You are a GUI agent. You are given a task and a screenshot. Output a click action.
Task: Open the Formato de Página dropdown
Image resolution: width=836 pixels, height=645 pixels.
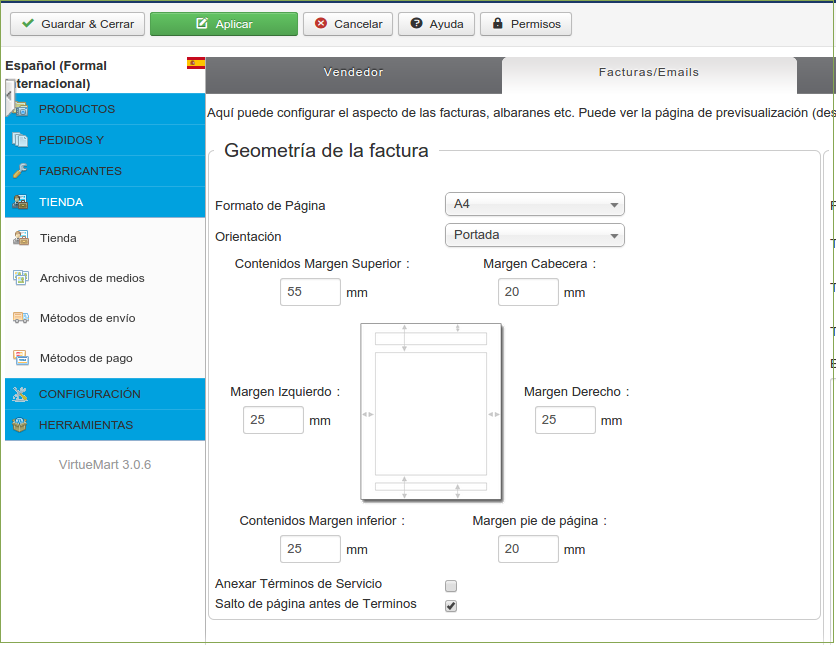[x=535, y=204]
